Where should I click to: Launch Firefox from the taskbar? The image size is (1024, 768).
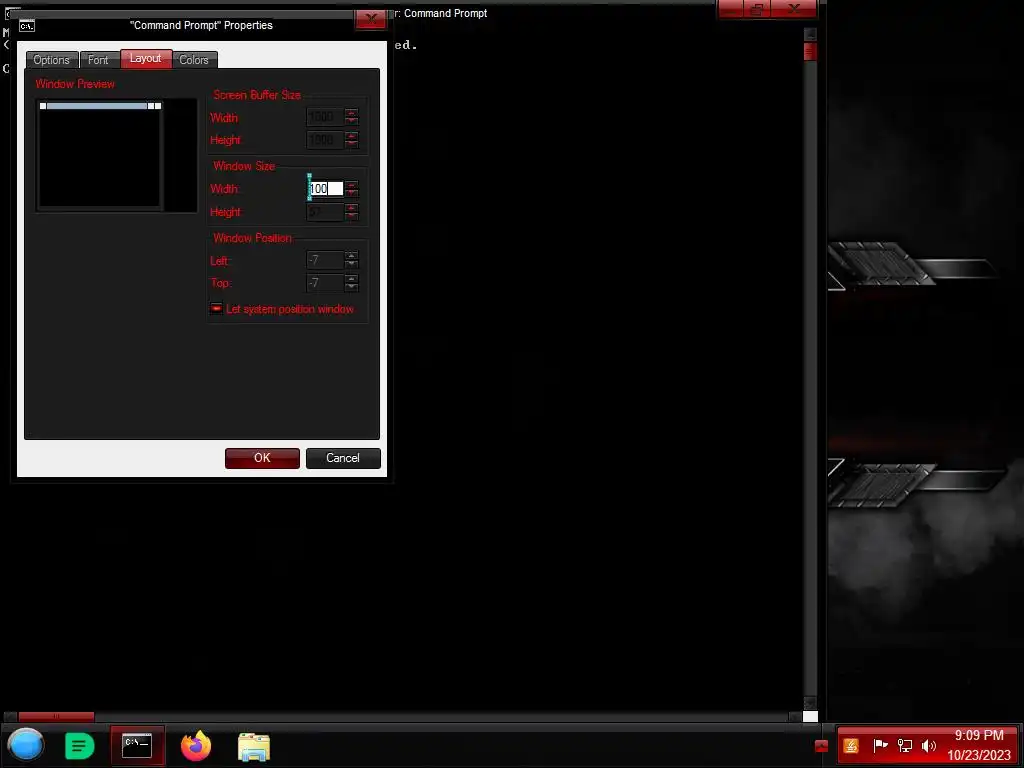(196, 746)
